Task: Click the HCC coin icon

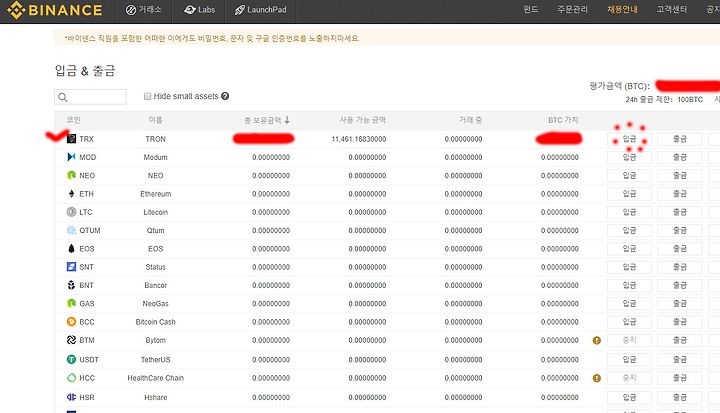Action: (71, 378)
